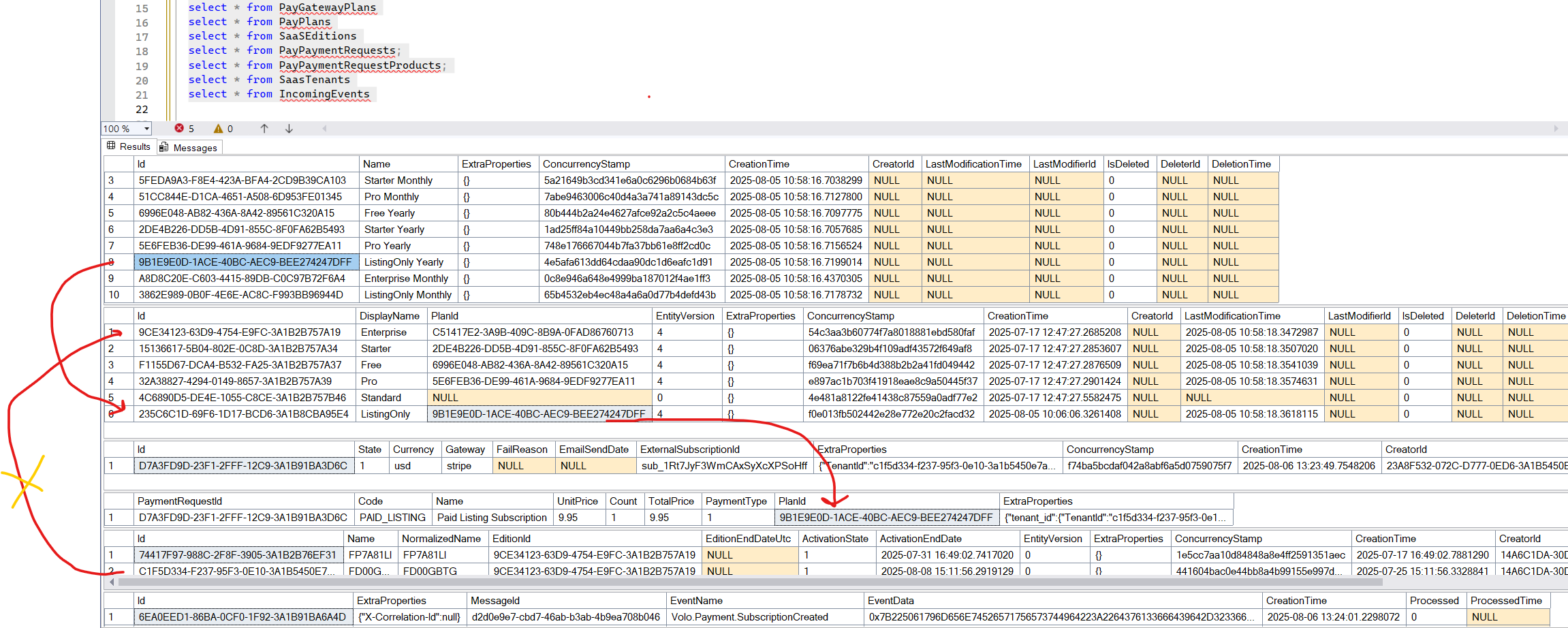This screenshot has width=1568, height=628.
Task: Select the Free Yearly name cell
Action: [409, 213]
